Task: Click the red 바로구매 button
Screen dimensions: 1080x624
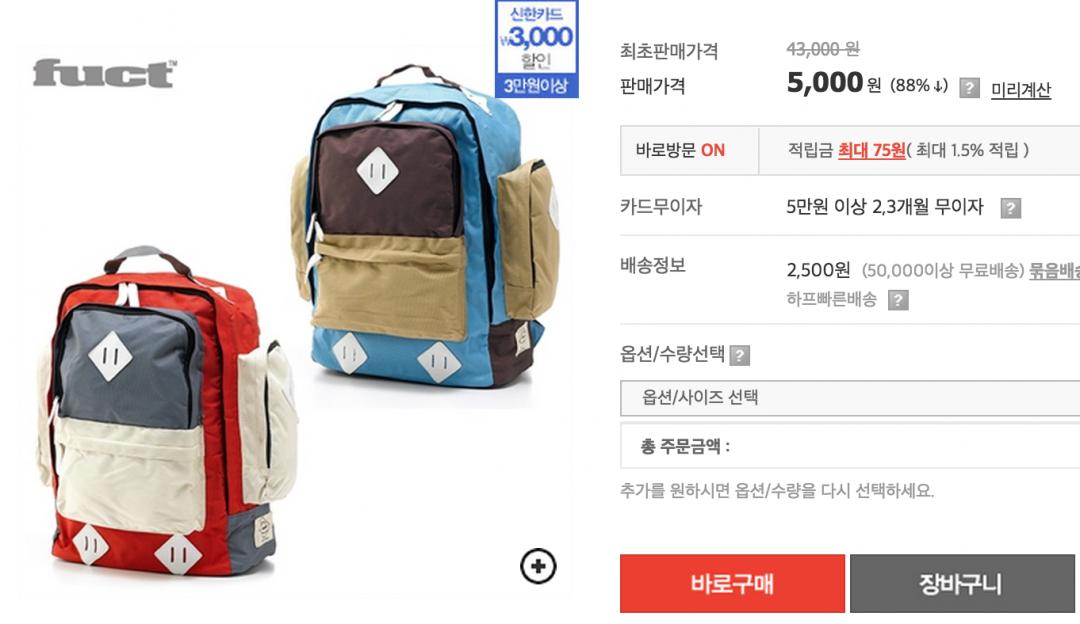Action: pyautogui.click(x=732, y=583)
